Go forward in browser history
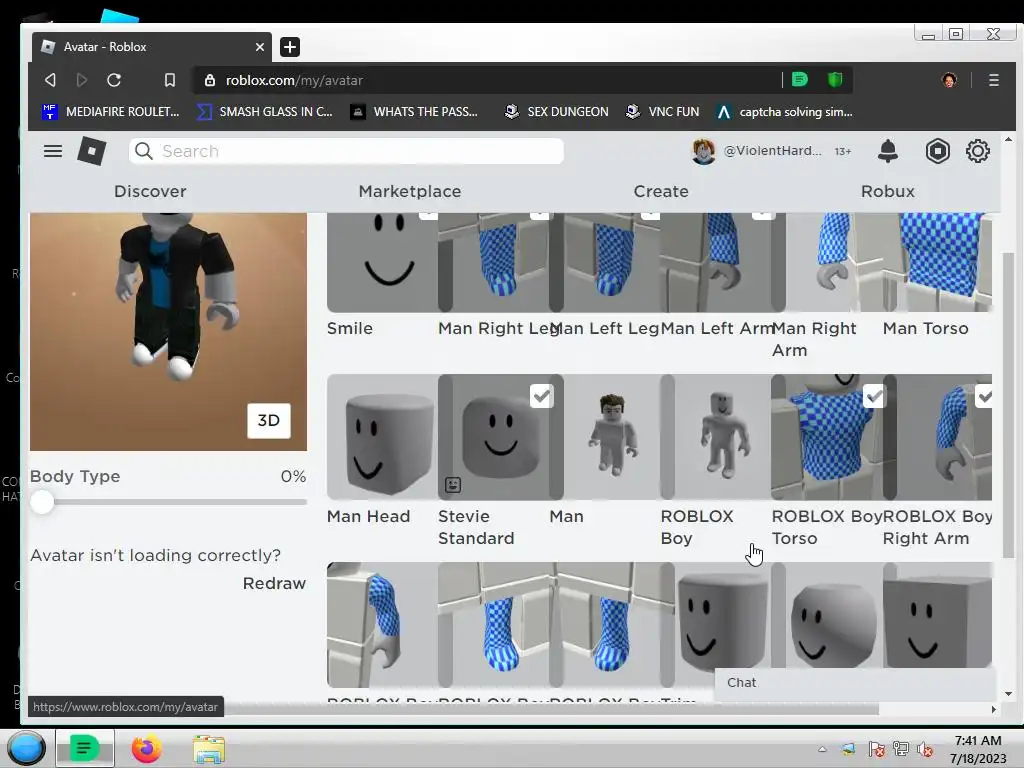This screenshot has height=768, width=1024. click(82, 80)
